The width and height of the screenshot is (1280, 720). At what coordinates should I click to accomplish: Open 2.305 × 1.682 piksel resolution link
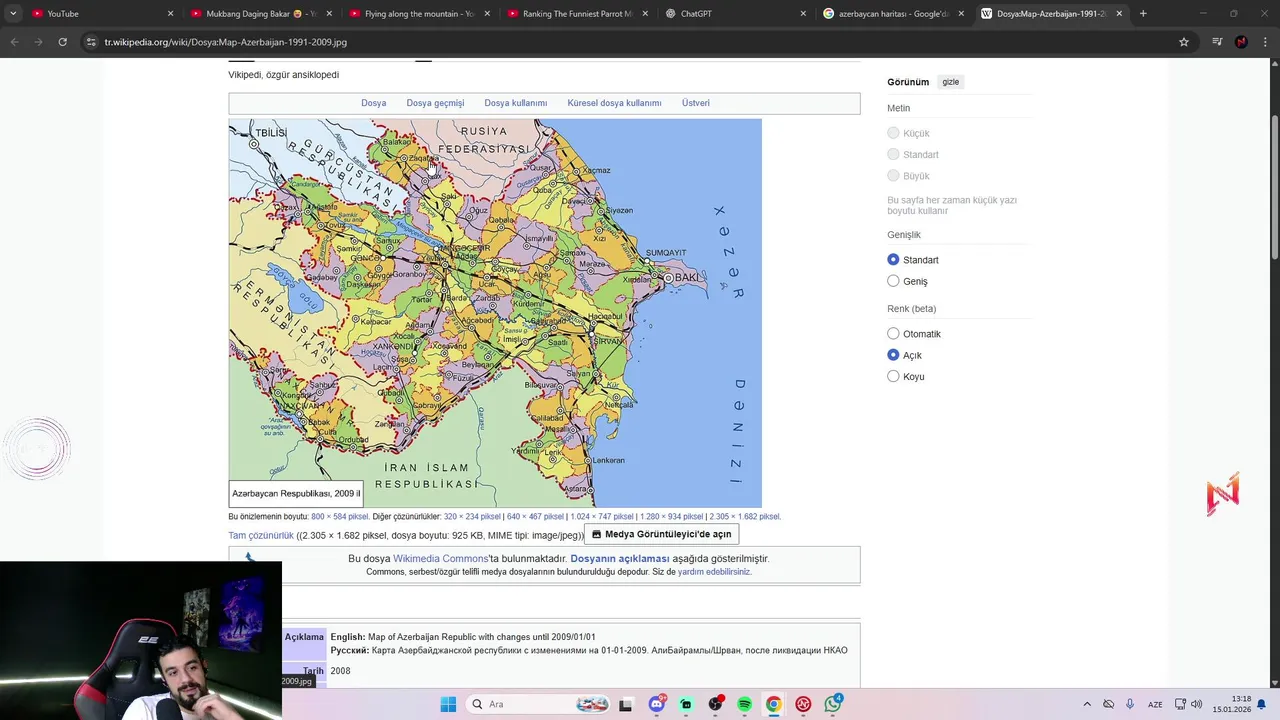[744, 517]
